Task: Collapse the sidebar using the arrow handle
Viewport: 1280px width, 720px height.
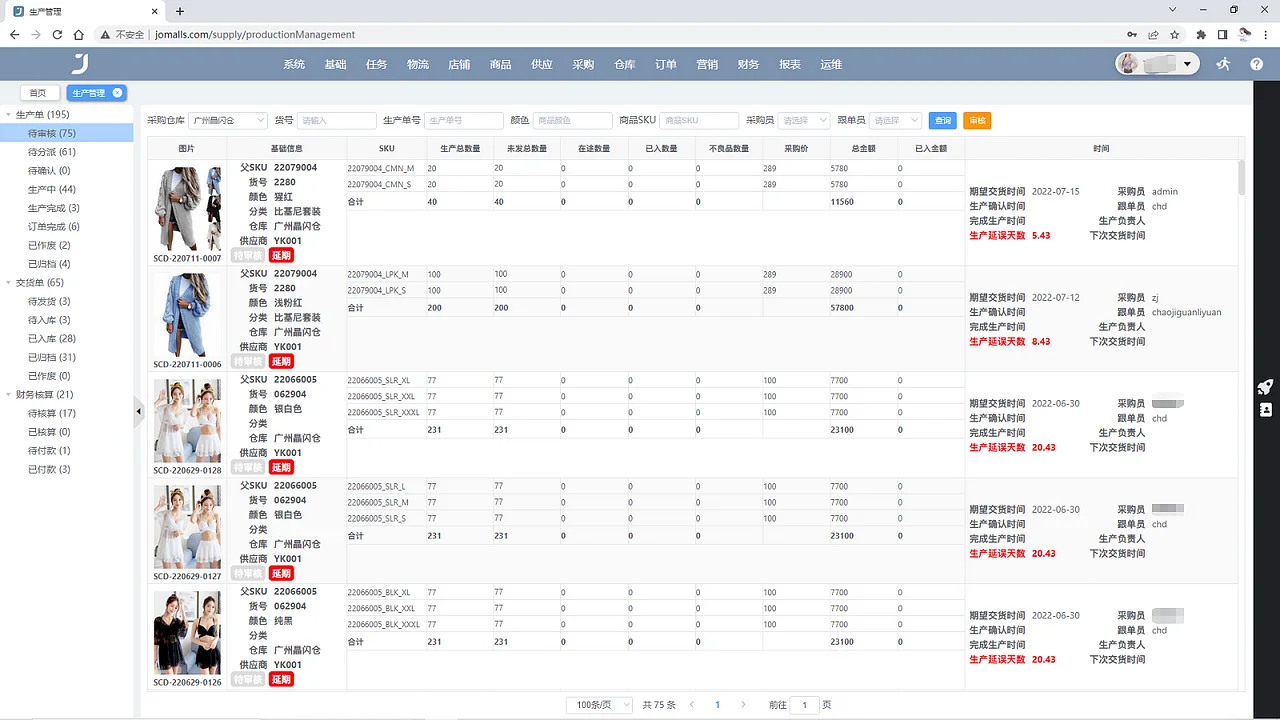Action: pos(139,410)
